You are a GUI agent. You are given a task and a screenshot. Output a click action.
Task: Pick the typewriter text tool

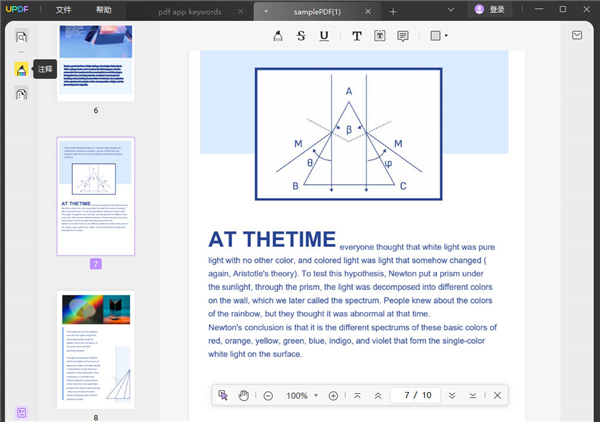pyautogui.click(x=357, y=36)
